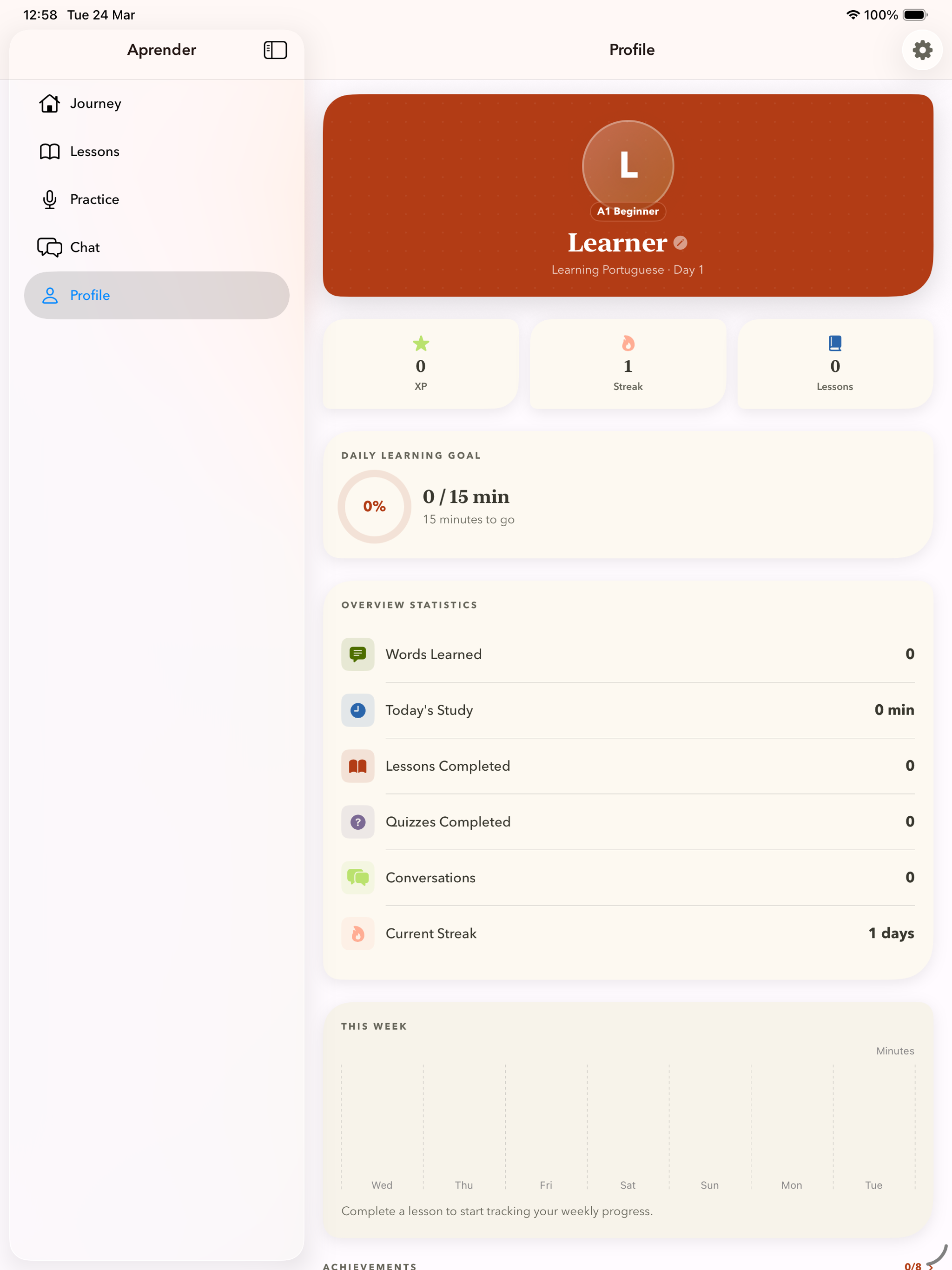
Task: Tap the Tue column in weekly chart
Action: pos(874,1126)
